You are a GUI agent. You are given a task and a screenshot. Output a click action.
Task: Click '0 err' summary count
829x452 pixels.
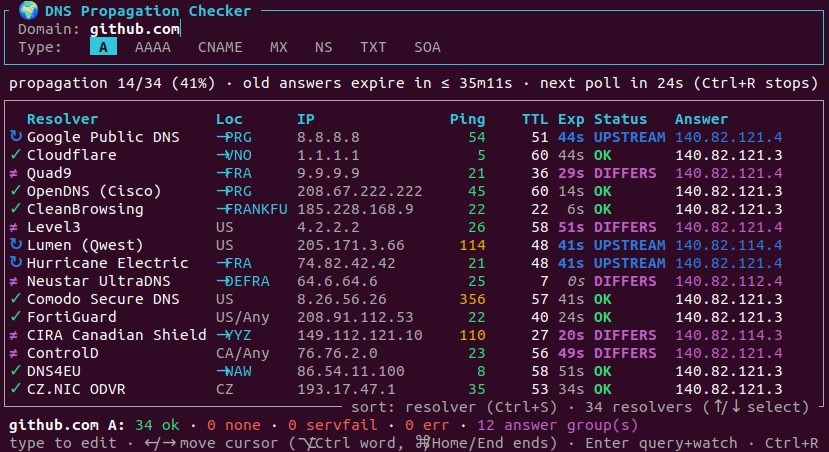(427, 425)
